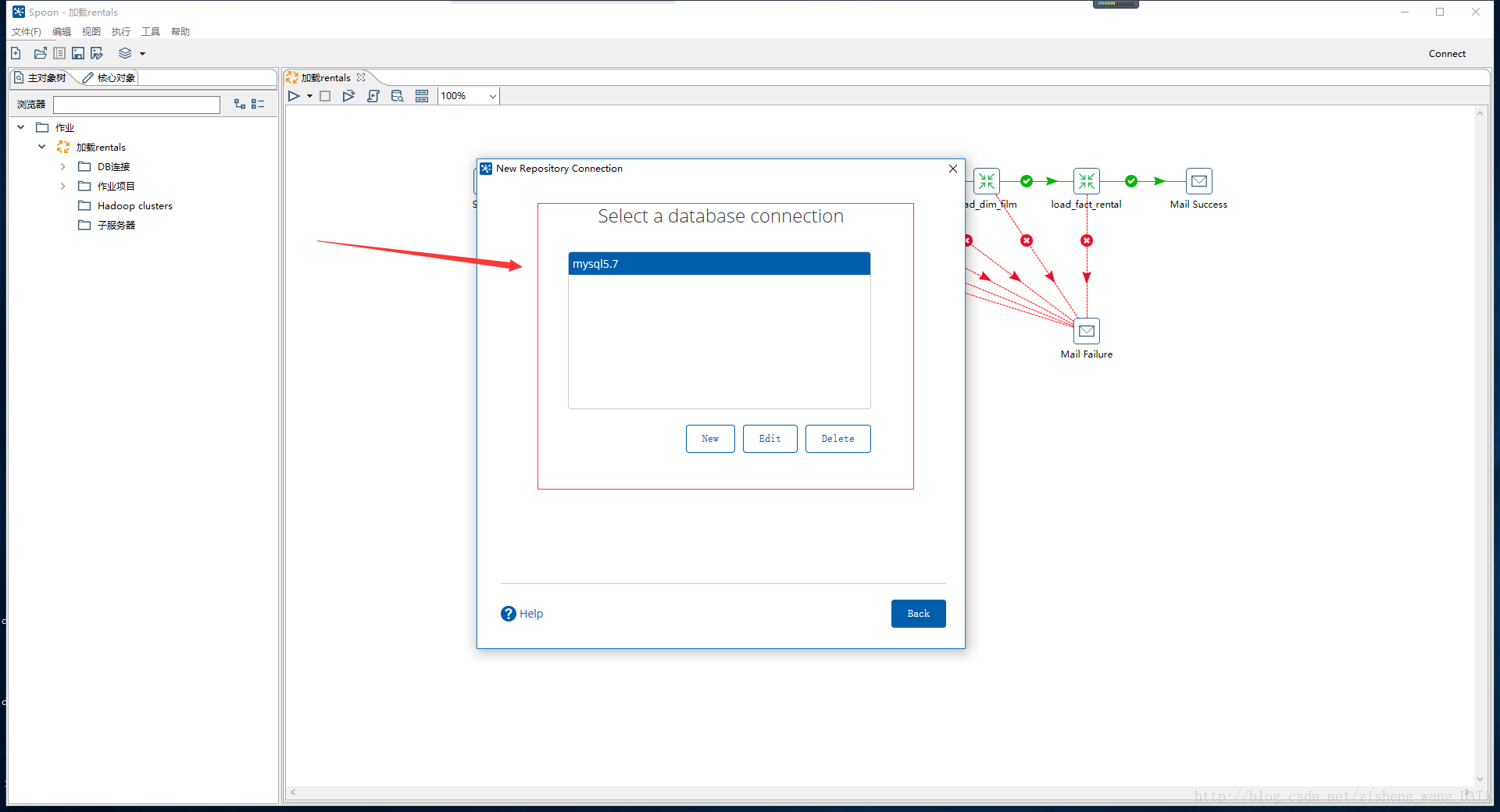Click the replay job icon
The height and width of the screenshot is (812, 1500).
348,96
